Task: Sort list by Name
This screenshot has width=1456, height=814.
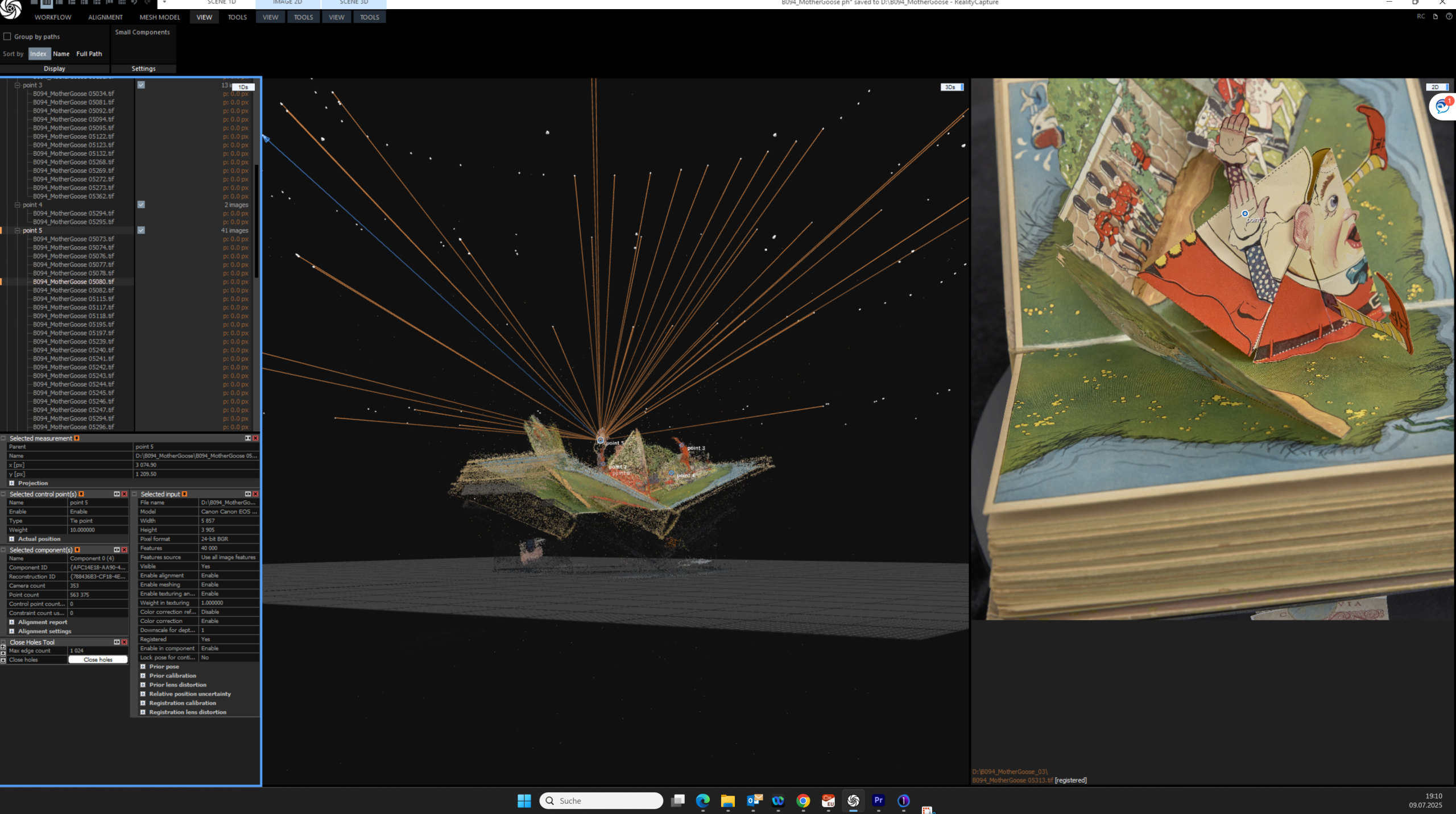Action: pos(61,53)
